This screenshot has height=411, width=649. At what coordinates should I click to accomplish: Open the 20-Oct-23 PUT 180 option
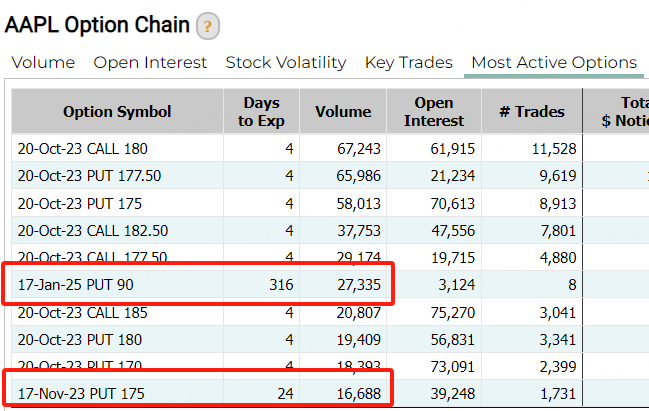(x=82, y=339)
